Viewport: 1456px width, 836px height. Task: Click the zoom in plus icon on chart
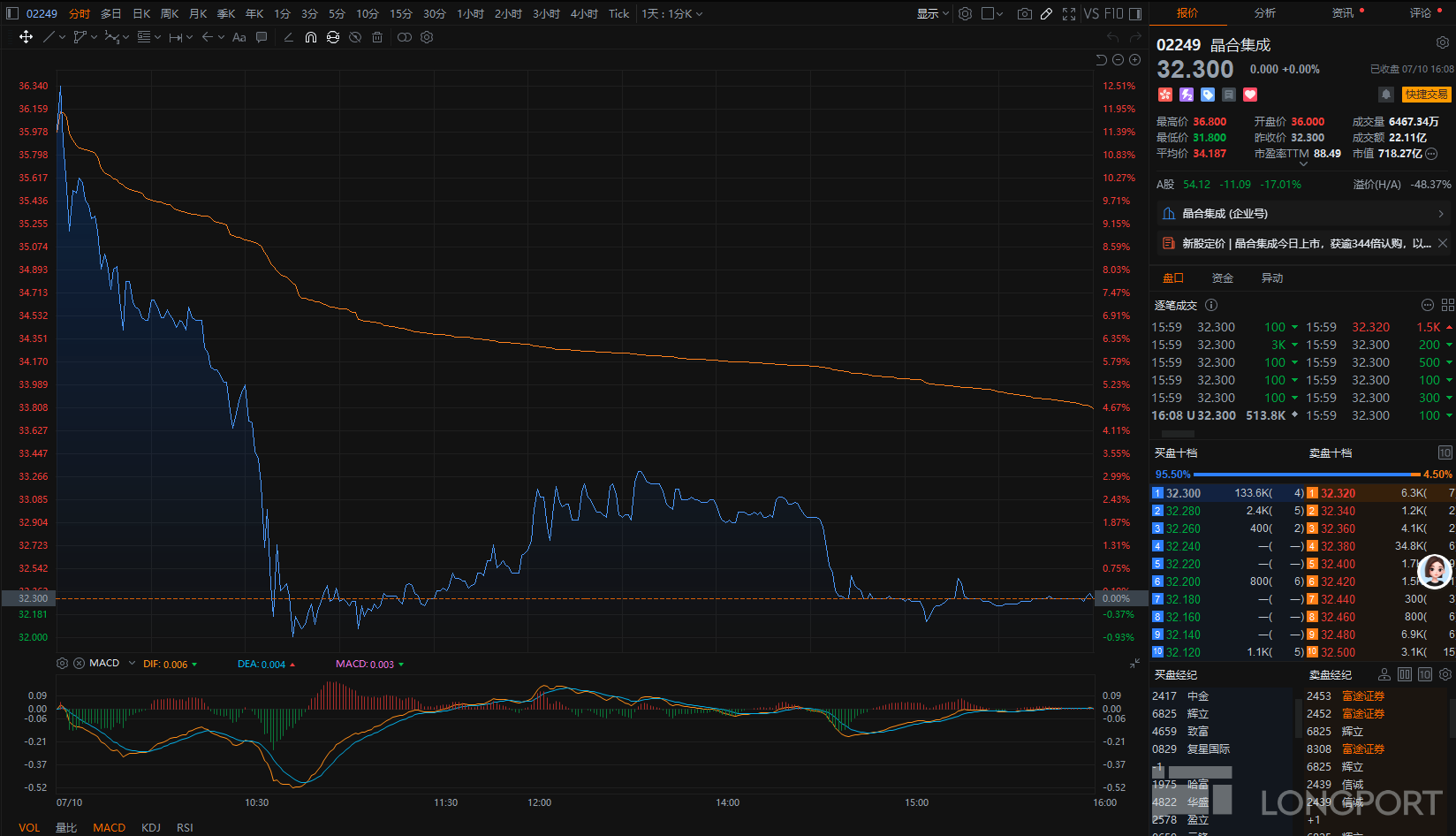tap(1134, 59)
